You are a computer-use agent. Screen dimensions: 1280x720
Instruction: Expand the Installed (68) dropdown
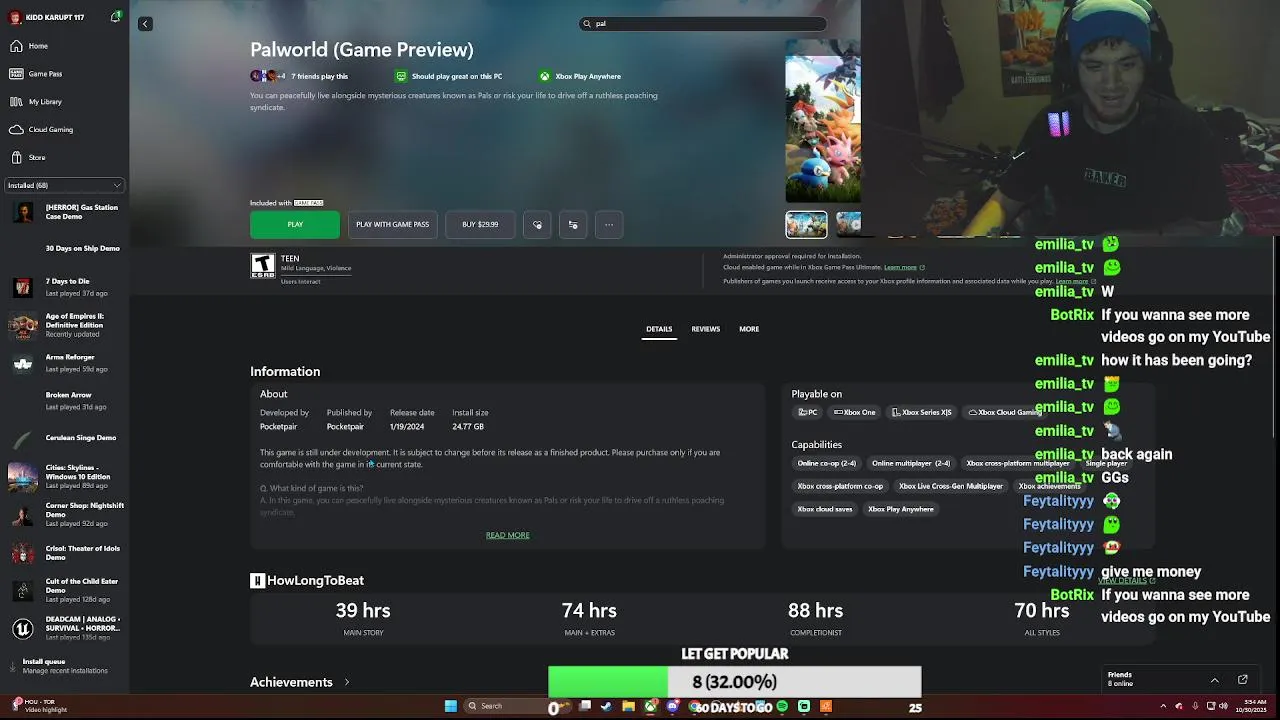coord(64,185)
